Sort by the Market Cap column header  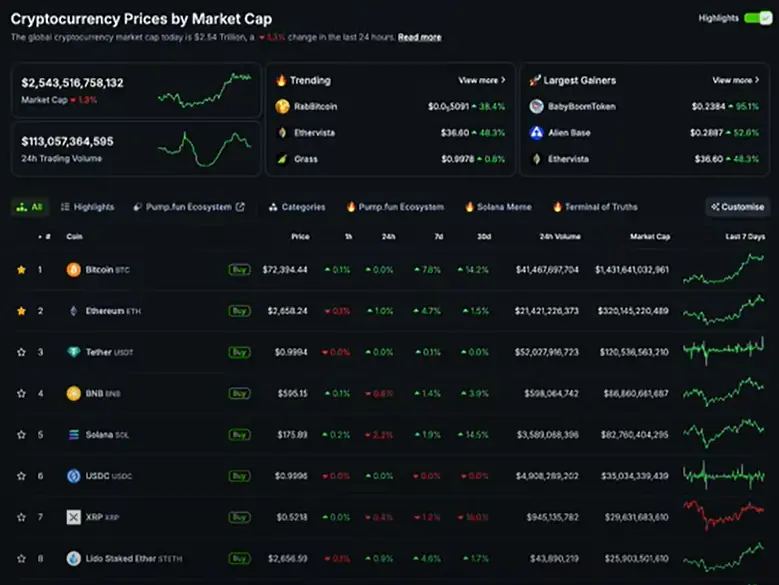click(x=650, y=236)
